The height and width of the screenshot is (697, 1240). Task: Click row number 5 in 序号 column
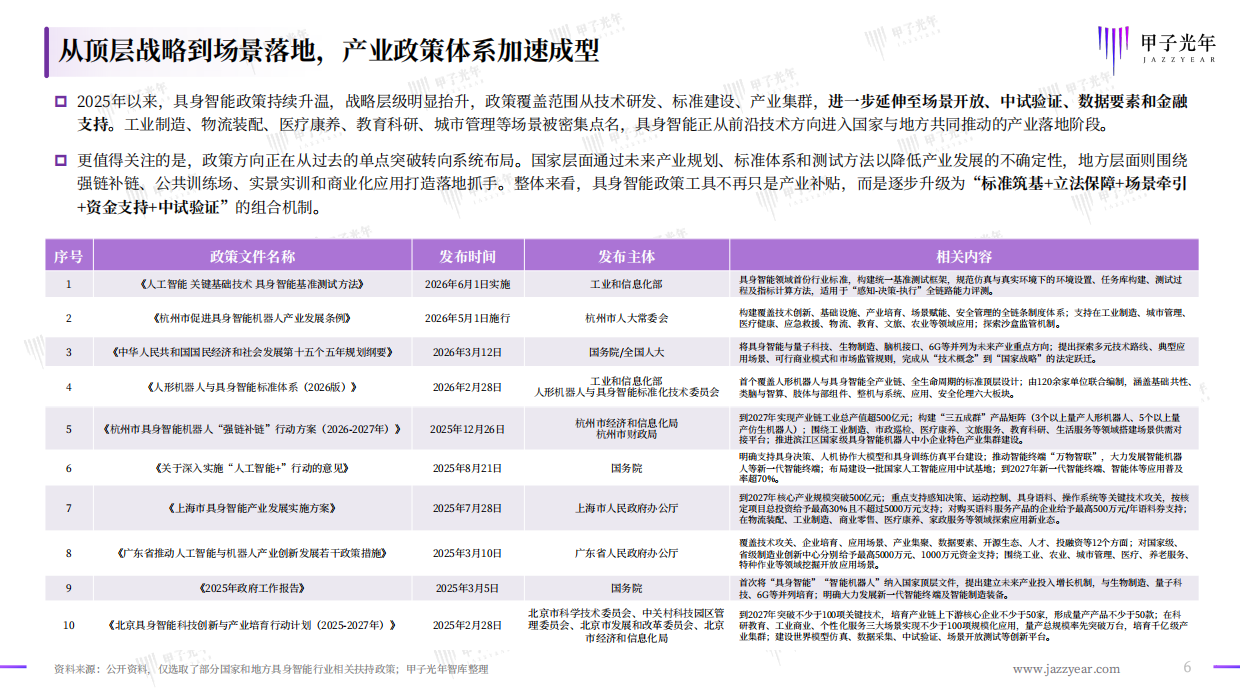point(69,429)
